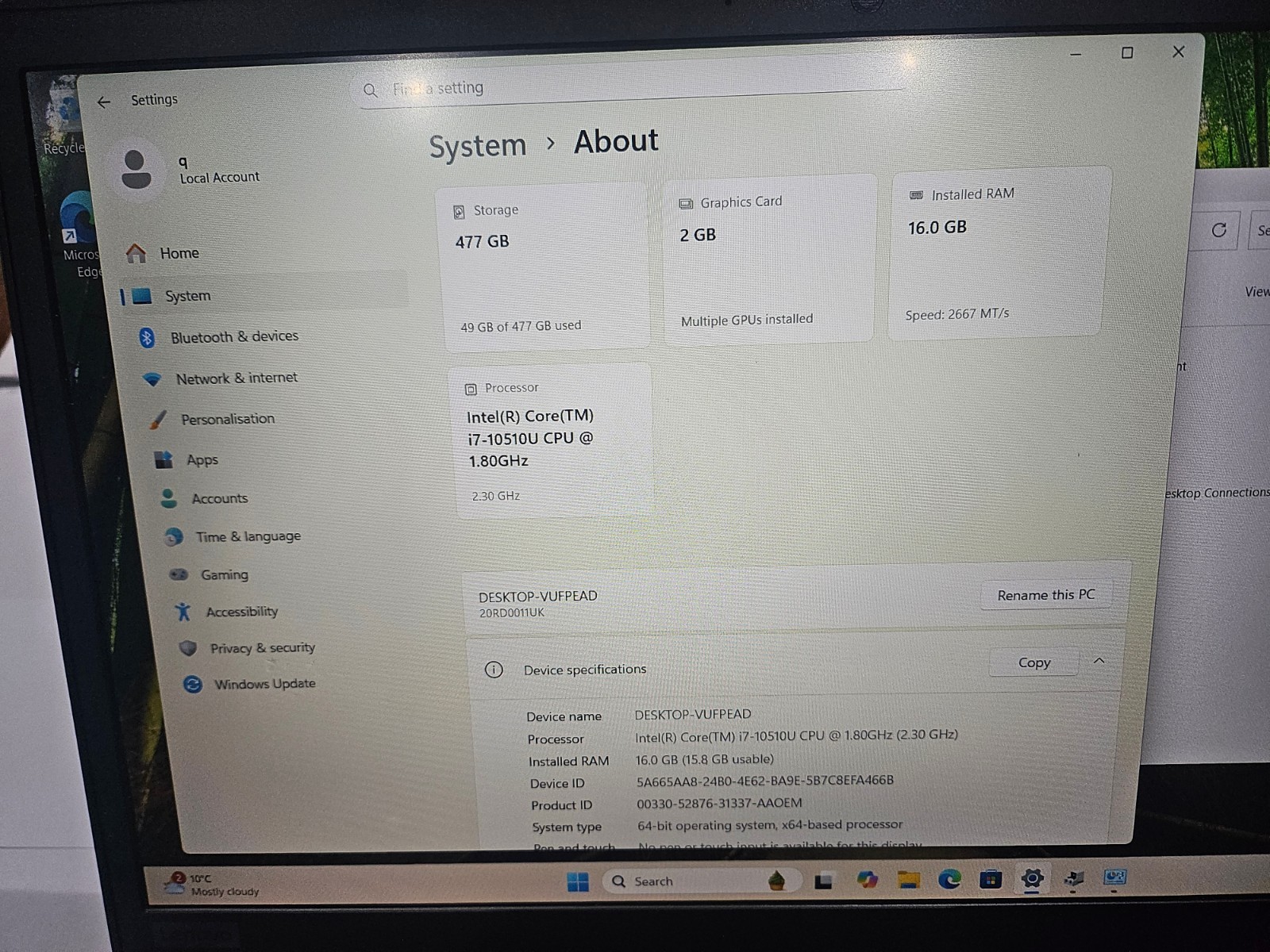
Task: Open the Apps settings category
Action: 202,460
